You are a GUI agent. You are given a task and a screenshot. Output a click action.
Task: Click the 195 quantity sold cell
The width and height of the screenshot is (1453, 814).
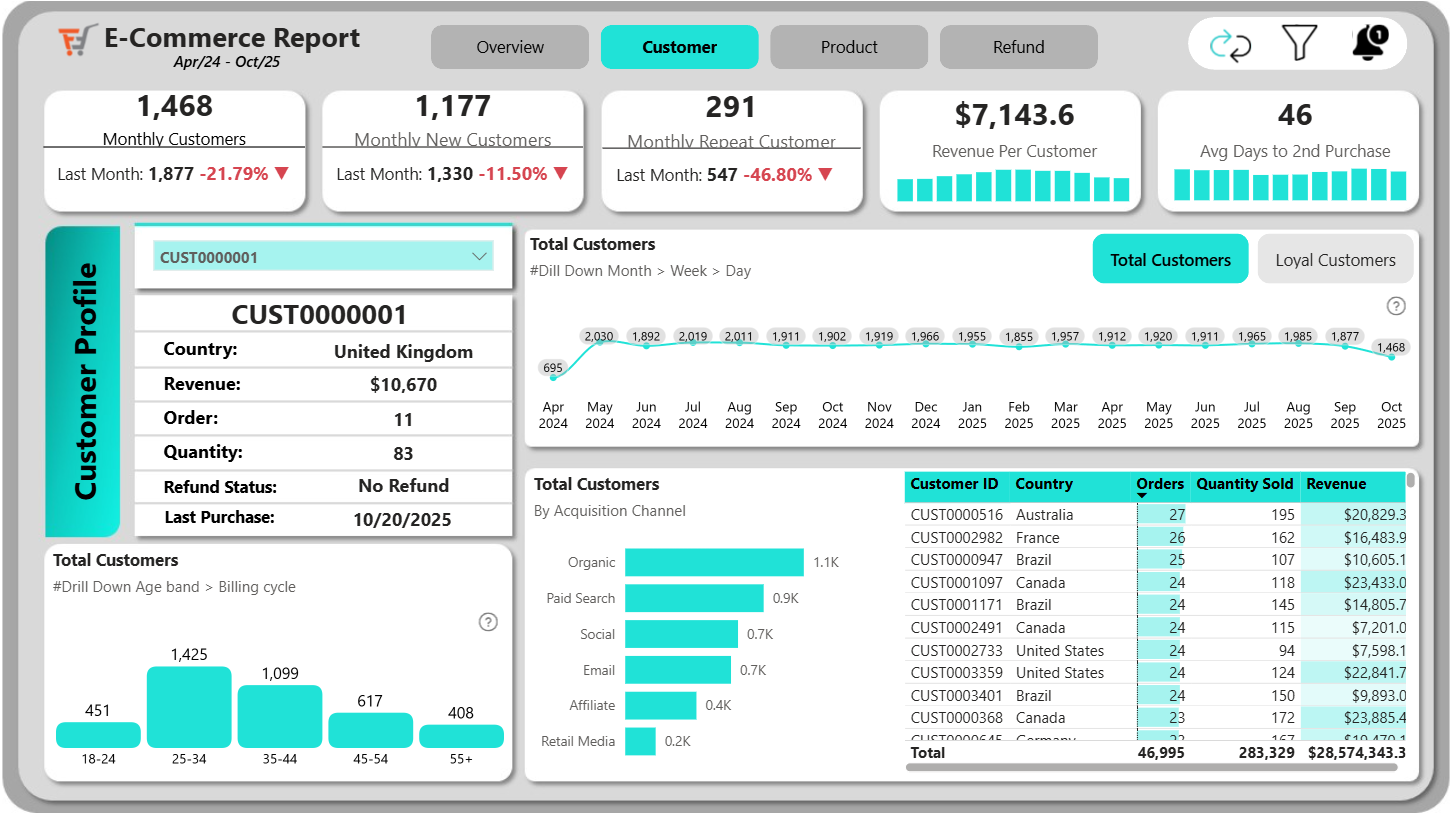(1282, 515)
